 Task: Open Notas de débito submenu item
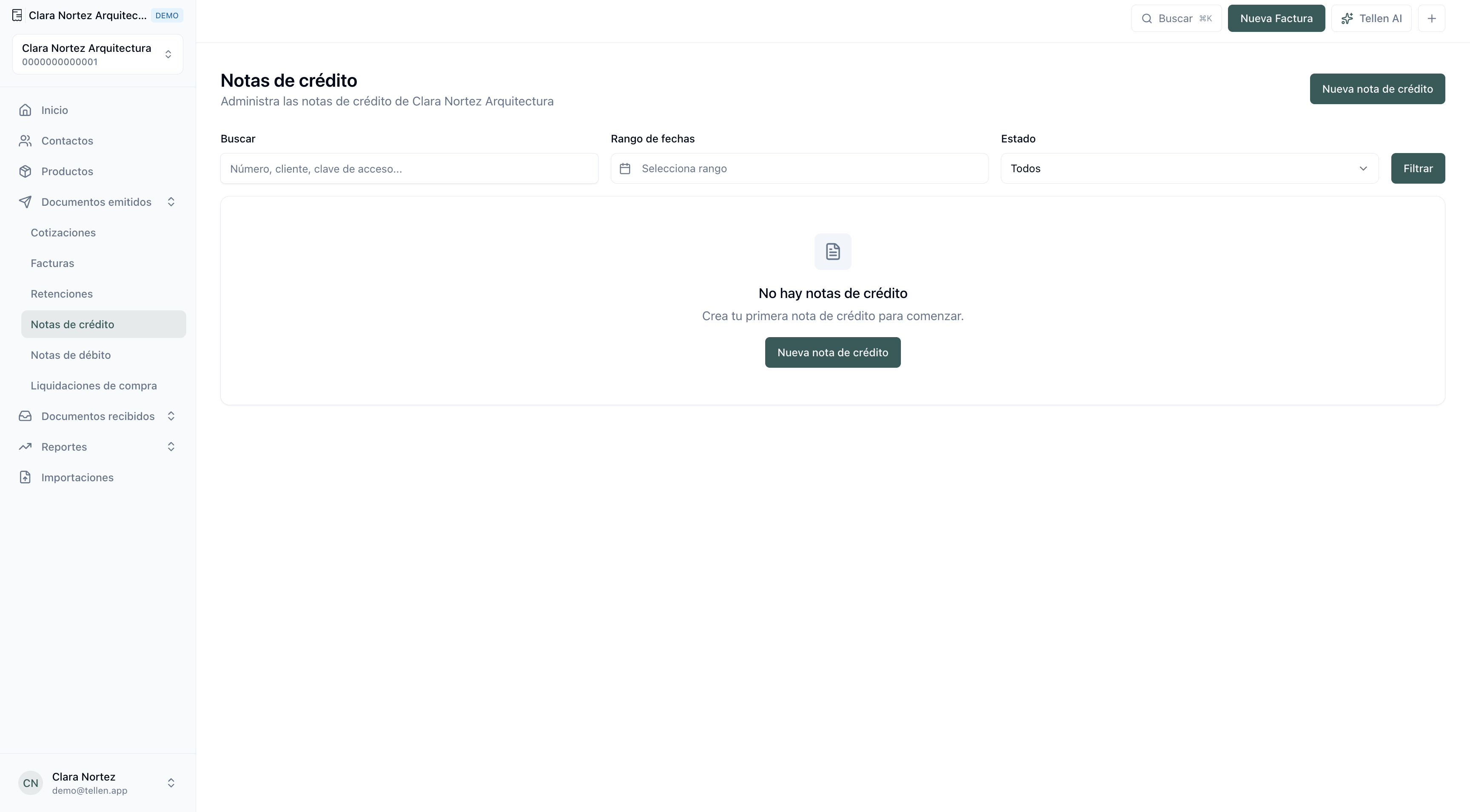coord(103,355)
